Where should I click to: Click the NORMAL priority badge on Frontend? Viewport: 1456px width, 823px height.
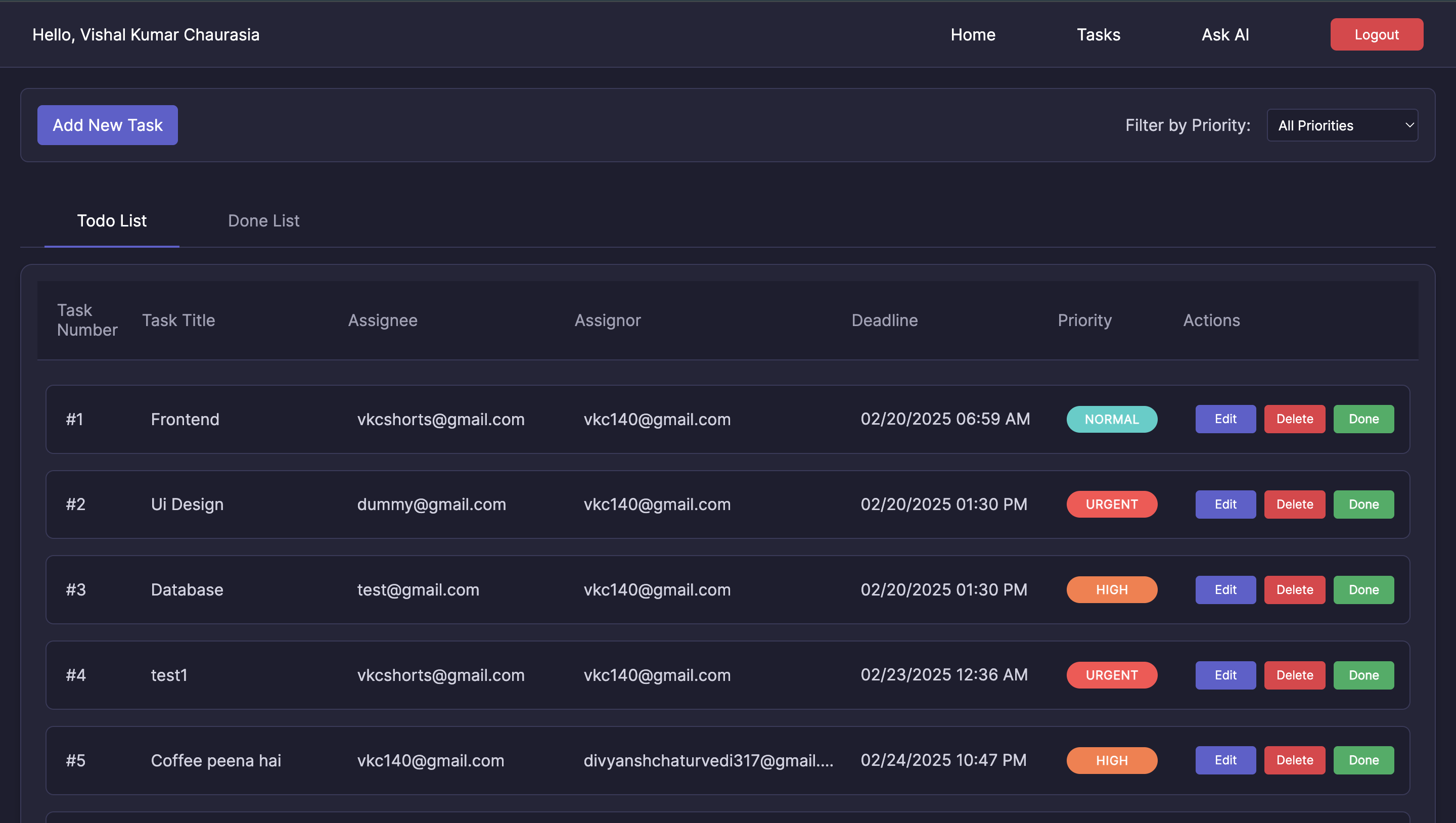tap(1111, 420)
